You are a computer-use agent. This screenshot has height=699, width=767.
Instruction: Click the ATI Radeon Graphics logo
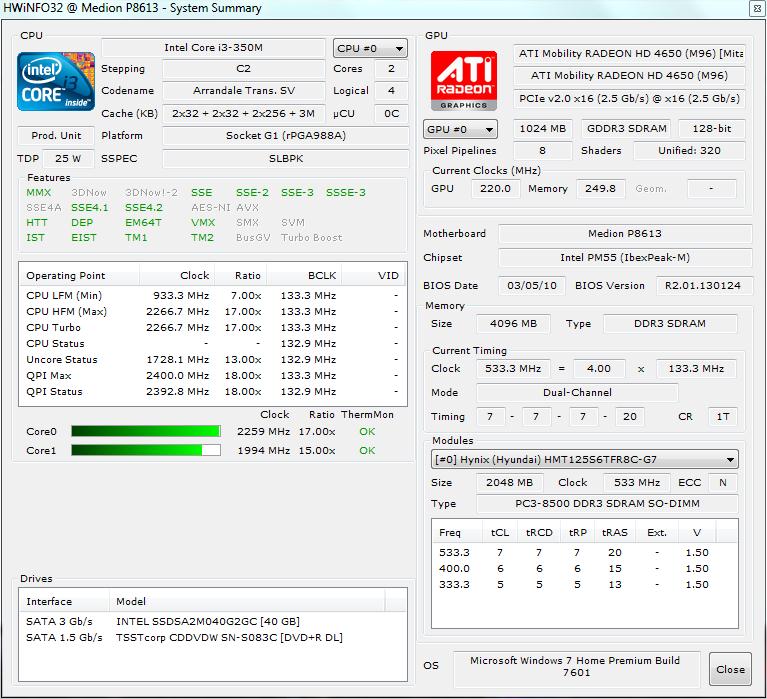pos(464,81)
